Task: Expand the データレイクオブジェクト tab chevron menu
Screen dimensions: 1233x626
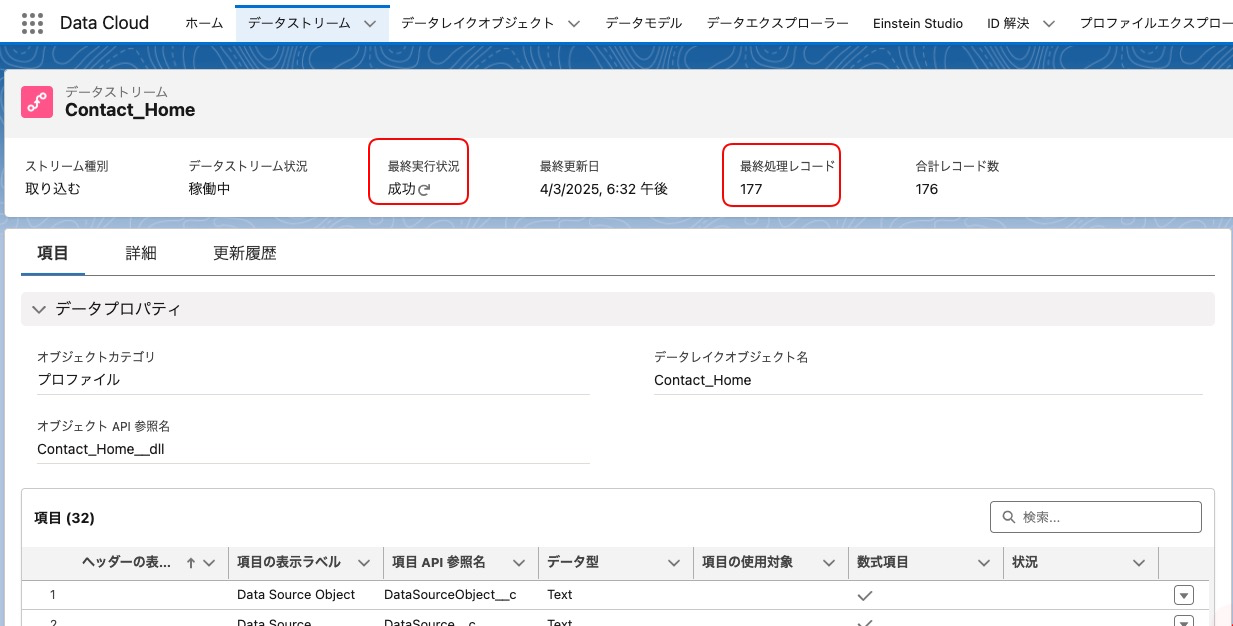Action: 574,23
